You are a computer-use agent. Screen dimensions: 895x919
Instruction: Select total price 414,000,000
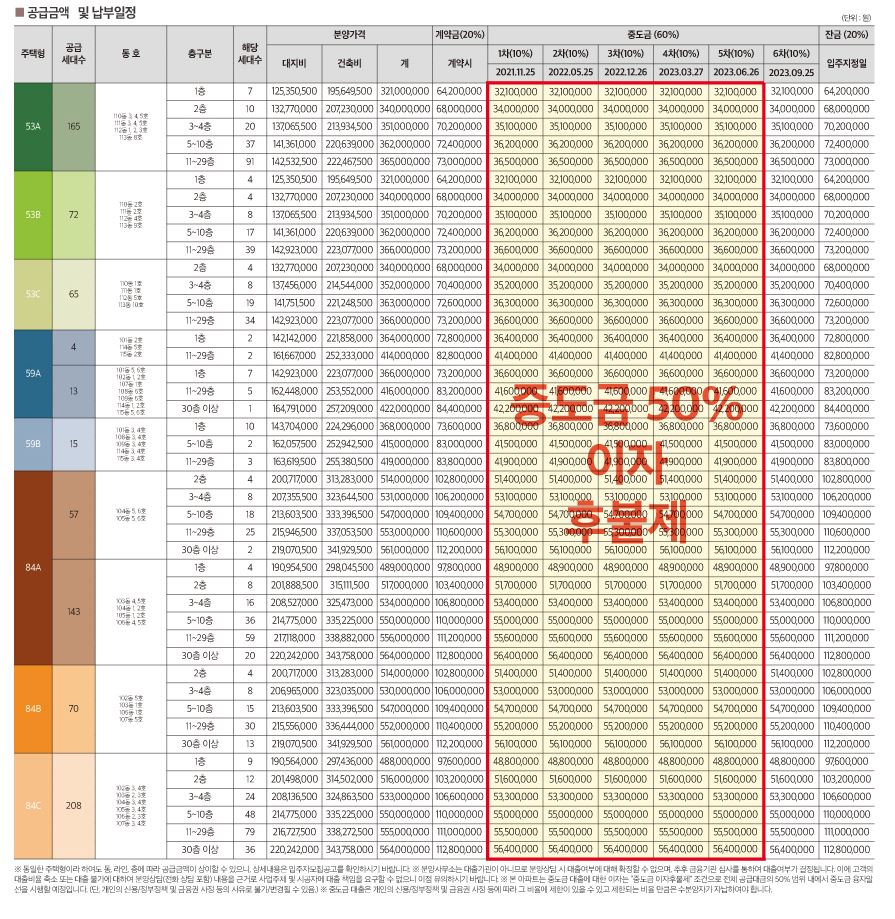(404, 356)
